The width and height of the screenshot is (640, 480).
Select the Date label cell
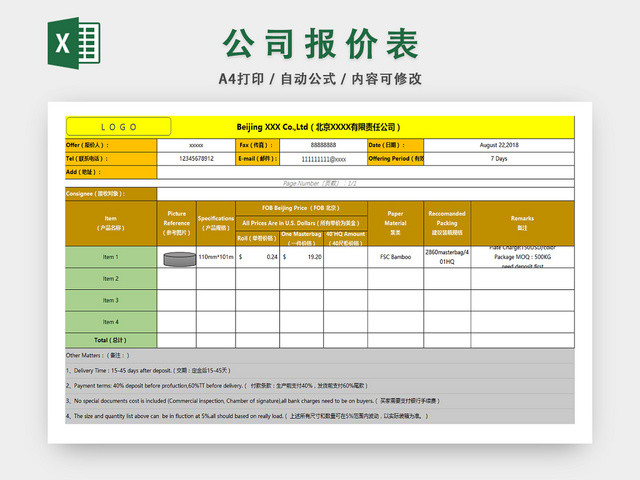click(396, 145)
